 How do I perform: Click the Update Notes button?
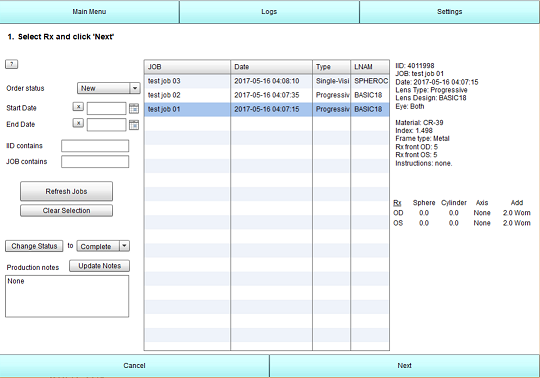[100, 266]
